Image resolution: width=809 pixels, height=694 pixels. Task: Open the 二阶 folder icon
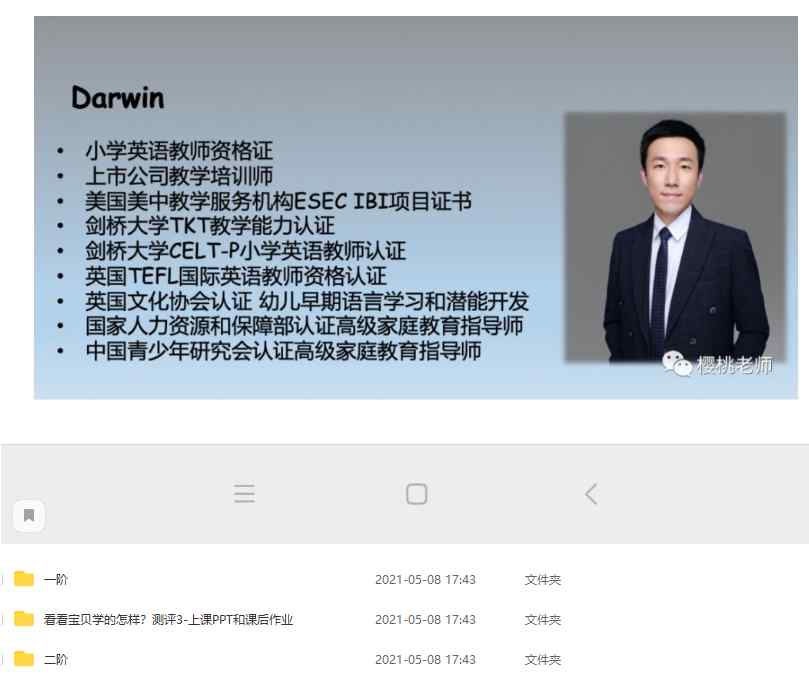(x=24, y=659)
